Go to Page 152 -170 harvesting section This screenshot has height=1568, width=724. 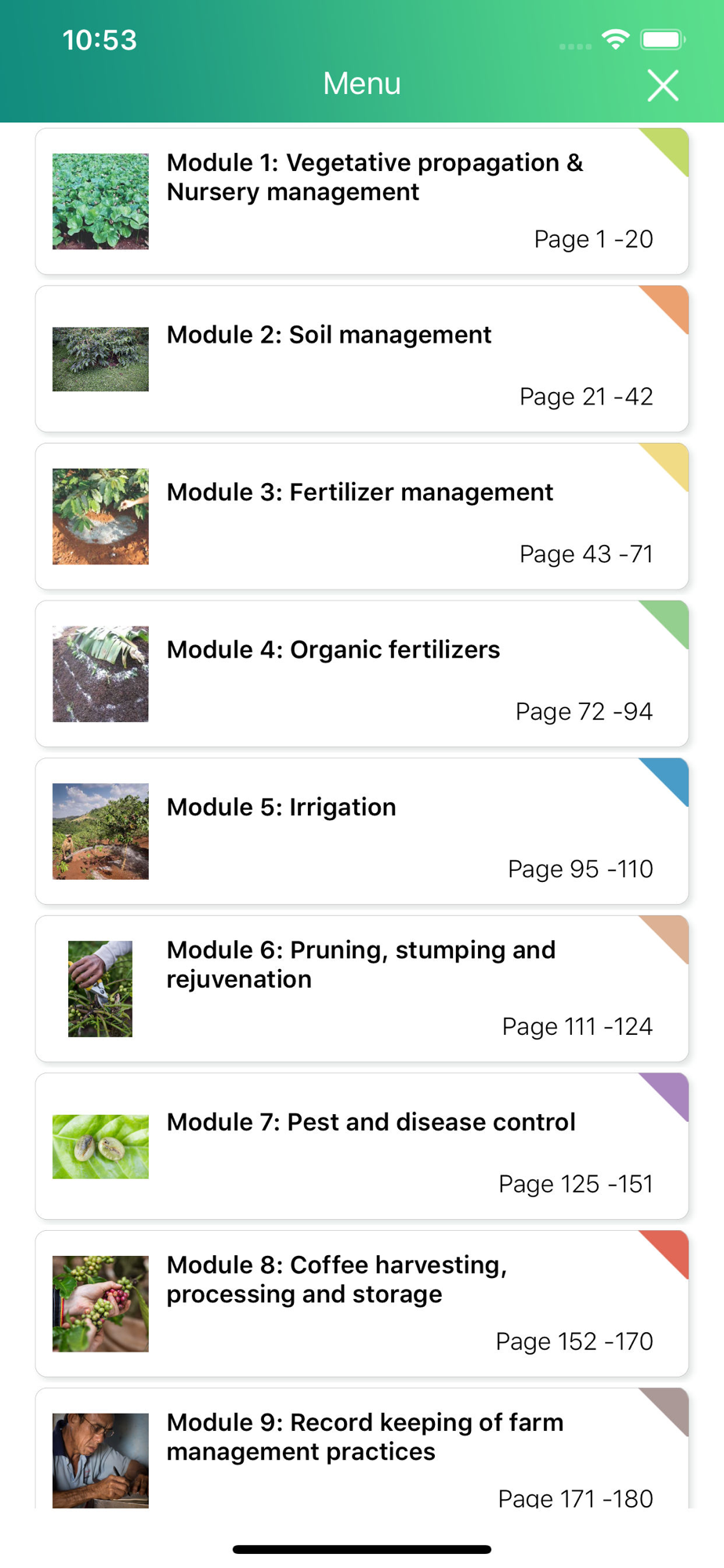point(574,1341)
